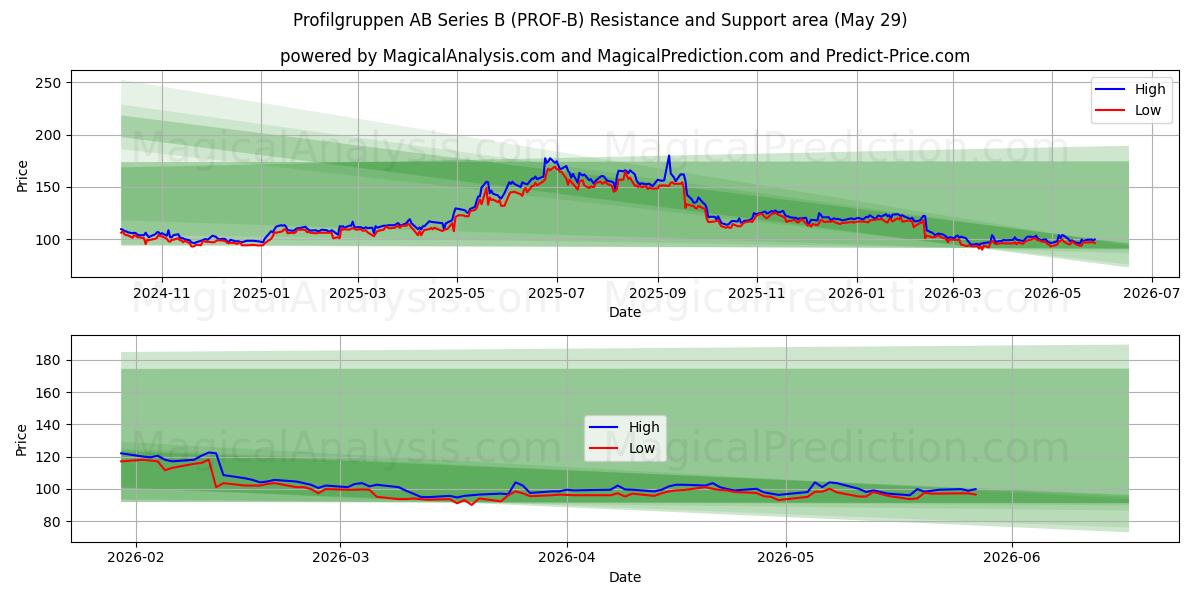Screen dimensions: 1200x600
Task: Click top chart x-axis label '2025-07'
Action: pyautogui.click(x=557, y=293)
